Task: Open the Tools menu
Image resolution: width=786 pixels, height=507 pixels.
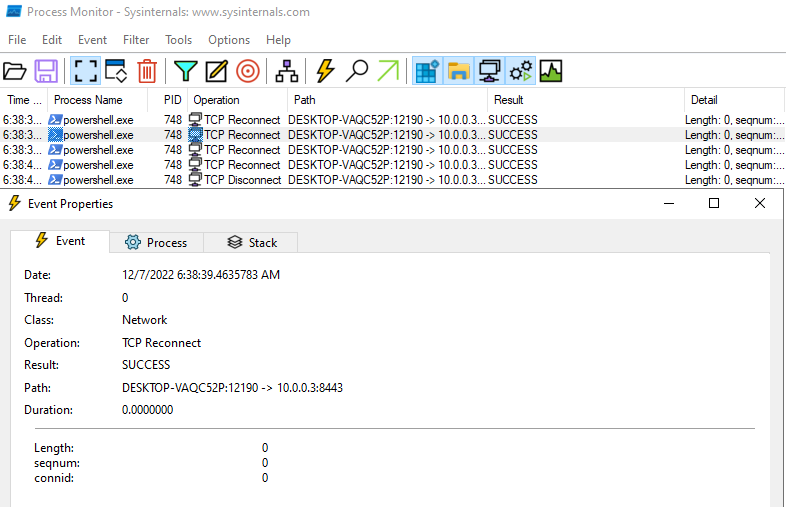Action: (178, 40)
